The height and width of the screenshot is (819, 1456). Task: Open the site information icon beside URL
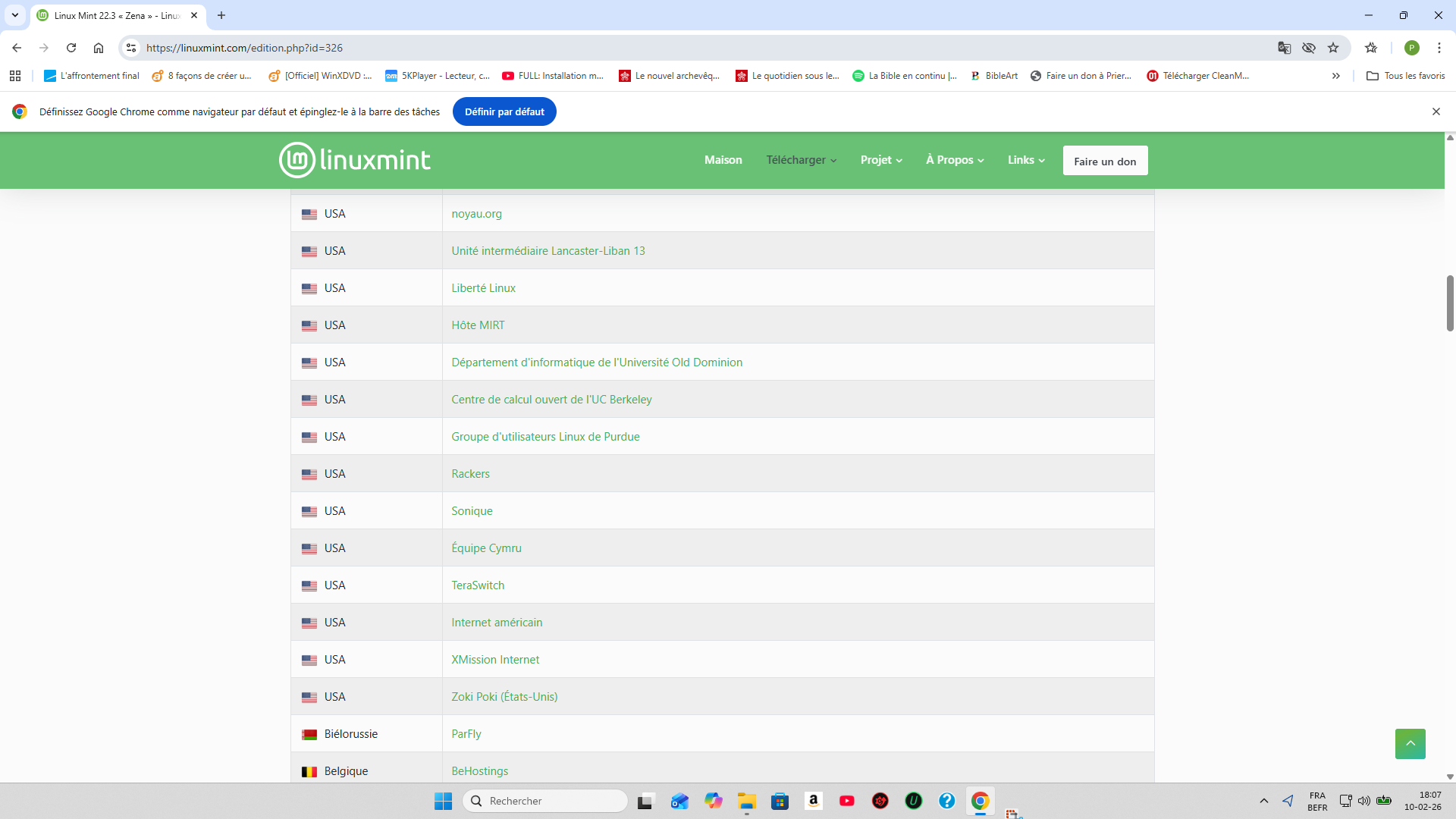(131, 48)
